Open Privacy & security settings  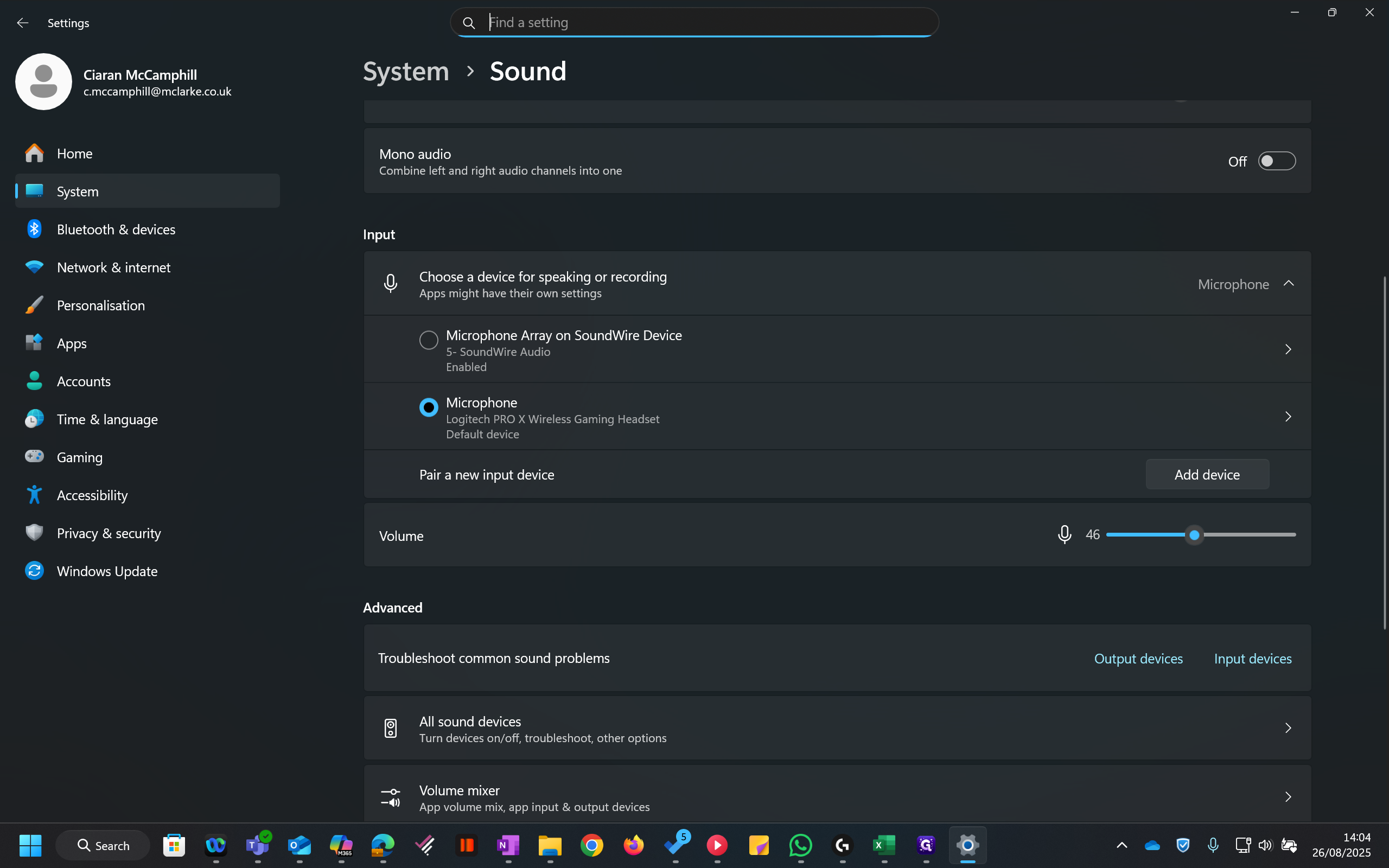point(148,533)
